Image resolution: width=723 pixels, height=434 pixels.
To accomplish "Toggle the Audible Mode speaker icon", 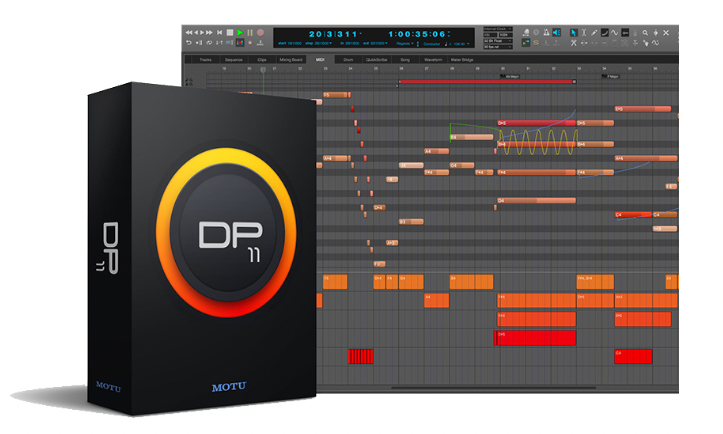I will pos(557,32).
